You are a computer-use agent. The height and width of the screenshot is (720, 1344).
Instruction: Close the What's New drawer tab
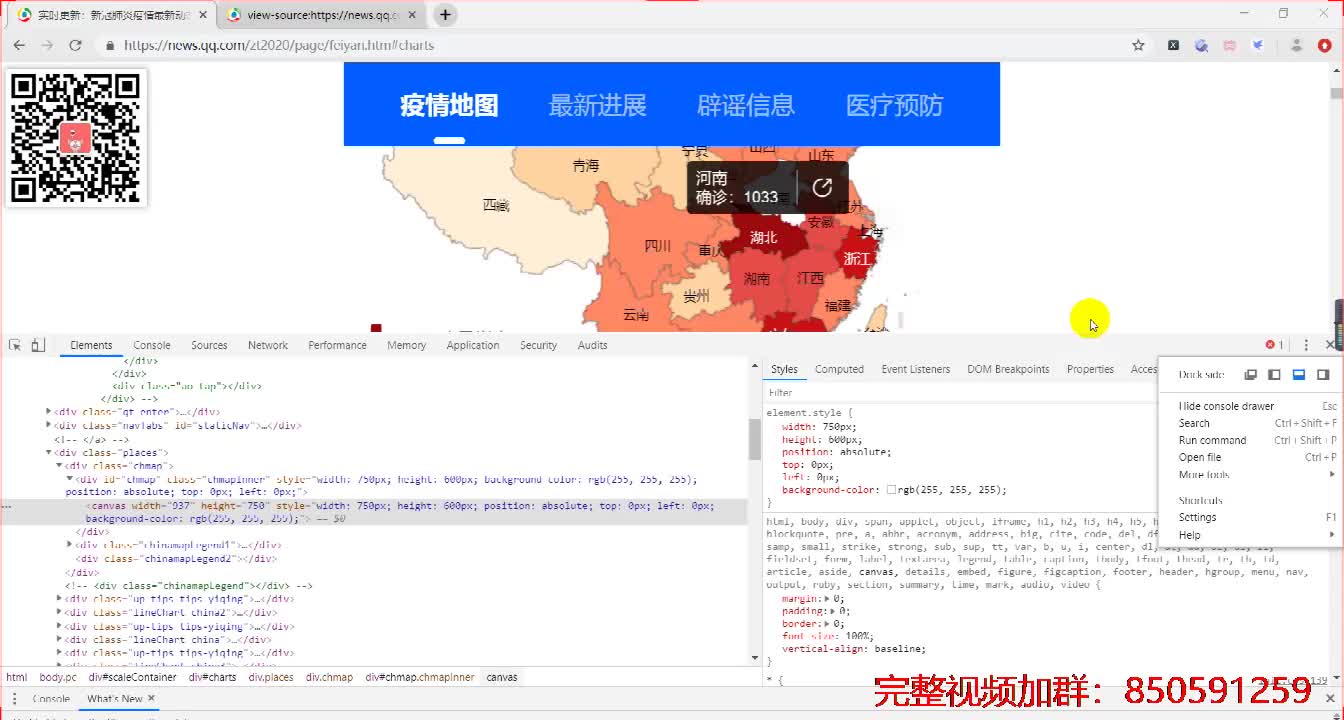pyautogui.click(x=151, y=698)
